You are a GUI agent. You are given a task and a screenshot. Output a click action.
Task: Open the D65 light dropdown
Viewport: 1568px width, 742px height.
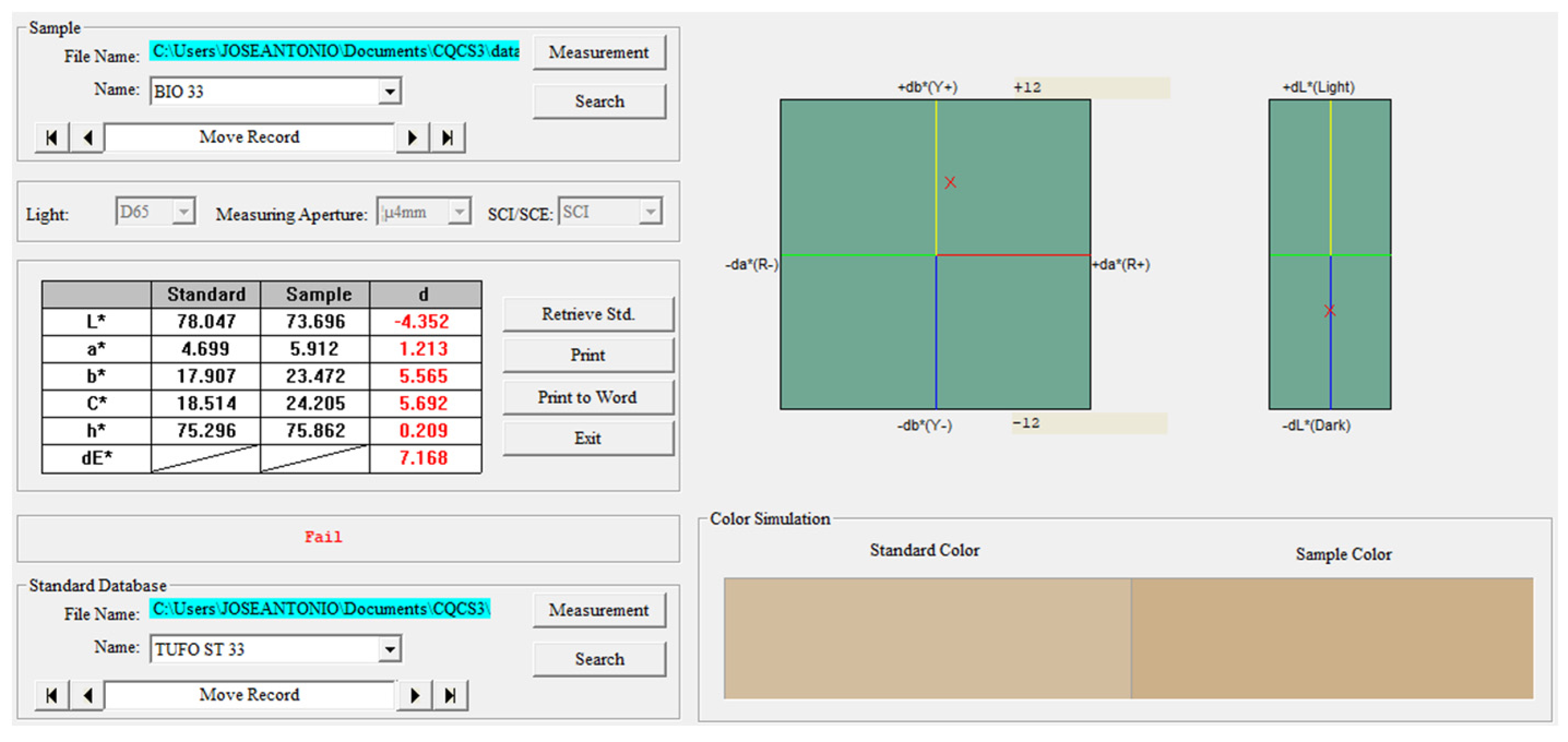point(183,212)
